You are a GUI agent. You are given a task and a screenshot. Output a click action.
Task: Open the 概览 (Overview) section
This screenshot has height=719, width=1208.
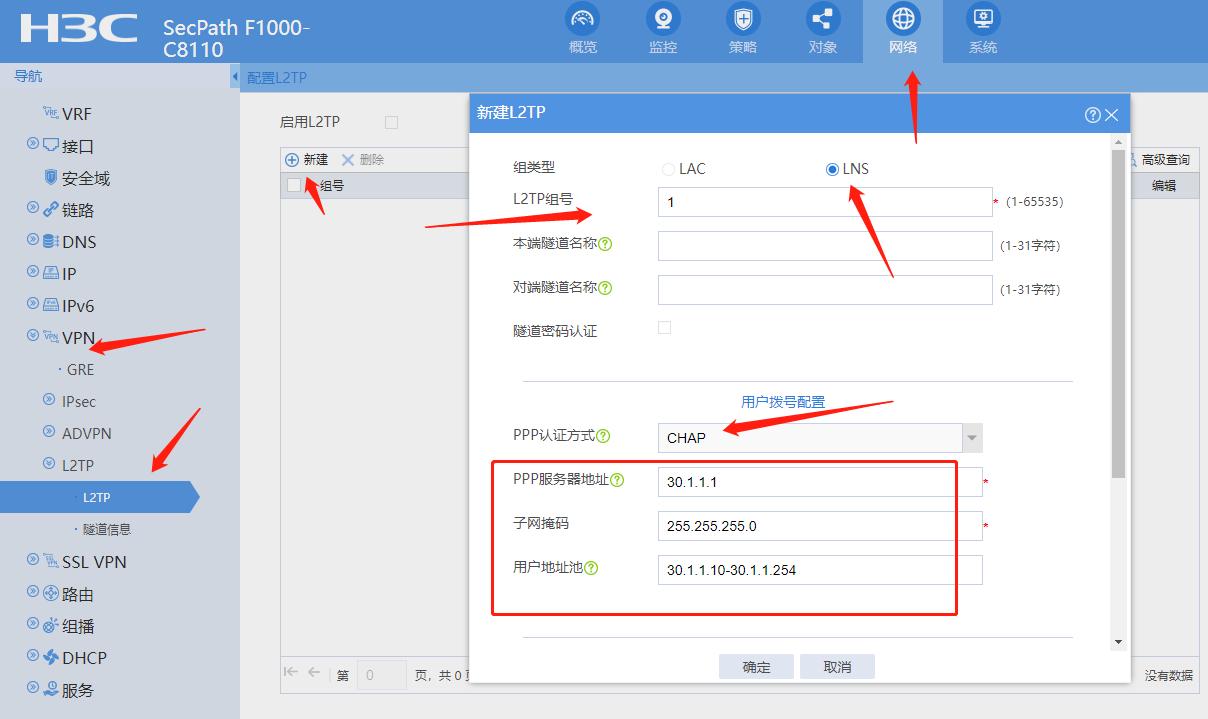pyautogui.click(x=581, y=30)
